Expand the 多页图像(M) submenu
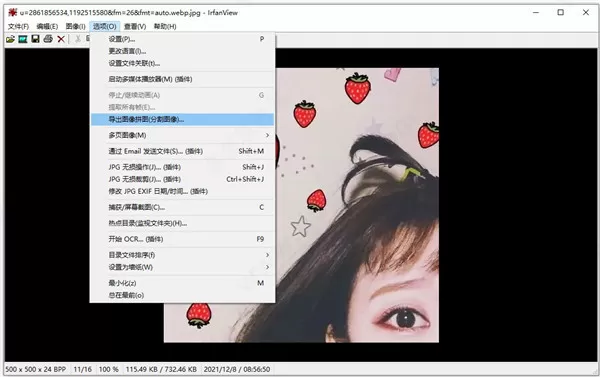The width and height of the screenshot is (600, 377). pyautogui.click(x=183, y=135)
